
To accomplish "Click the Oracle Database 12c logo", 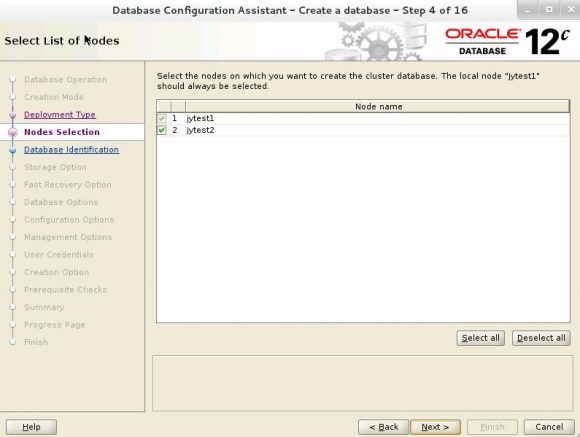I will [508, 41].
